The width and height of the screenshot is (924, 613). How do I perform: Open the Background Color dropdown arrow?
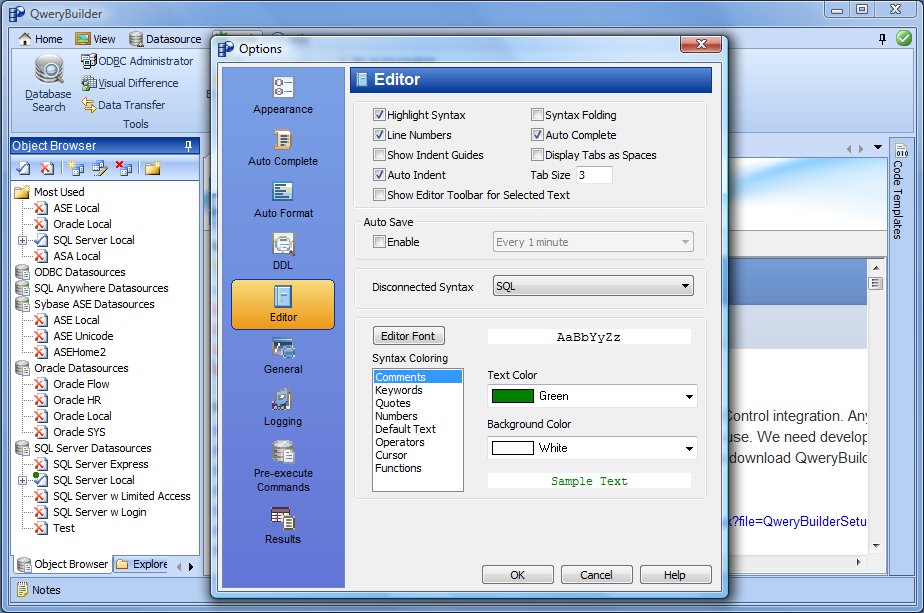click(x=689, y=448)
